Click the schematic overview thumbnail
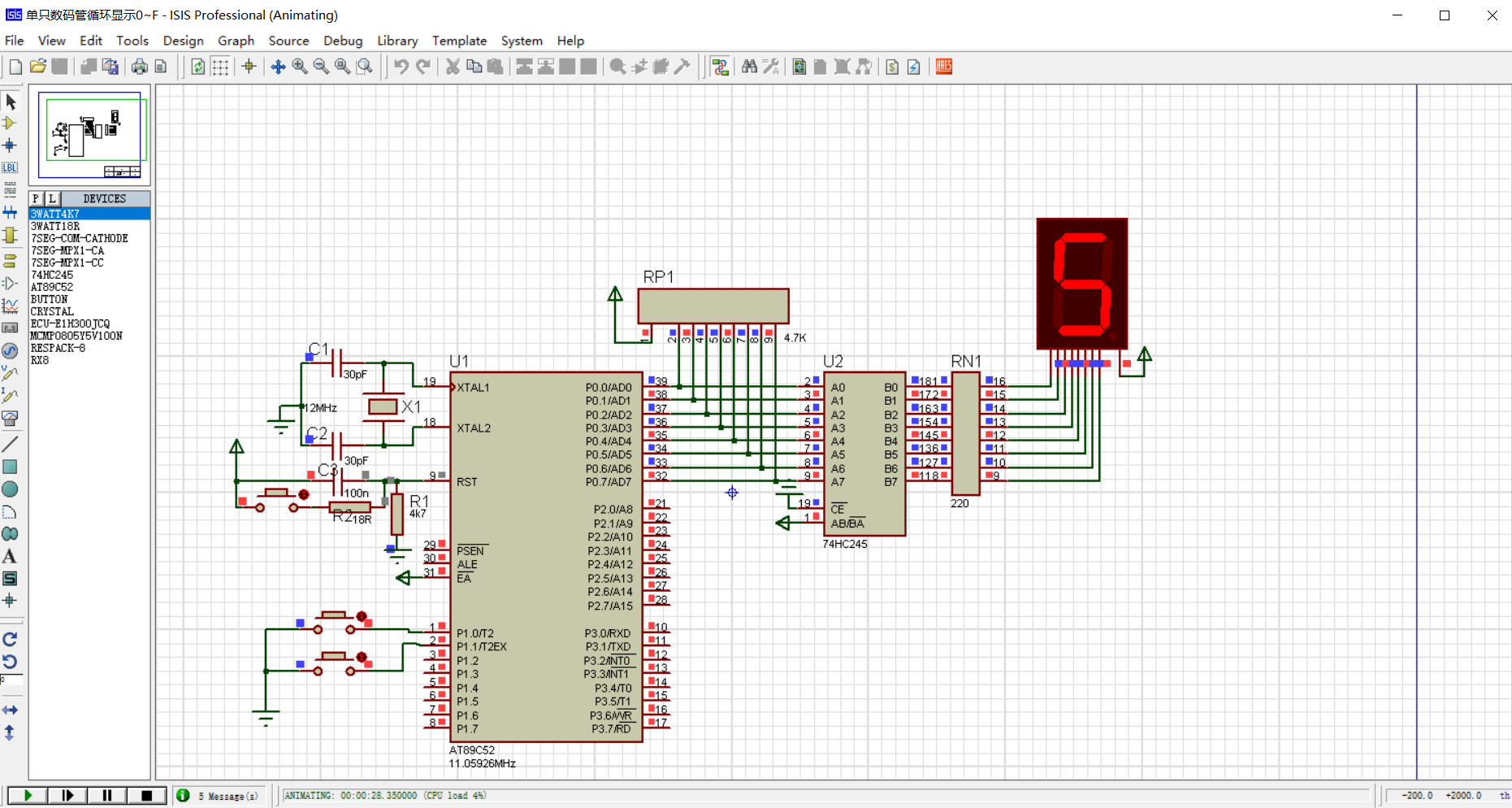The height and width of the screenshot is (808, 1512). point(89,135)
